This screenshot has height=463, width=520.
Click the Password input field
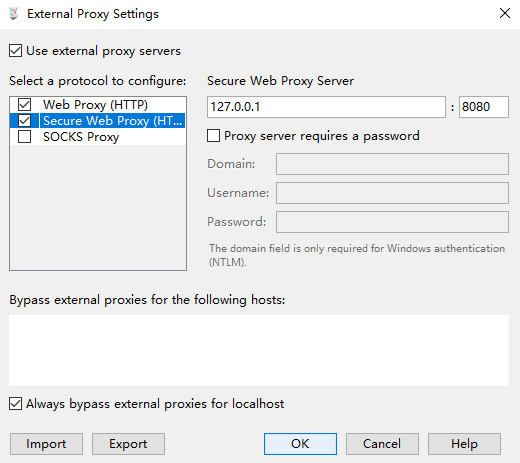click(392, 222)
